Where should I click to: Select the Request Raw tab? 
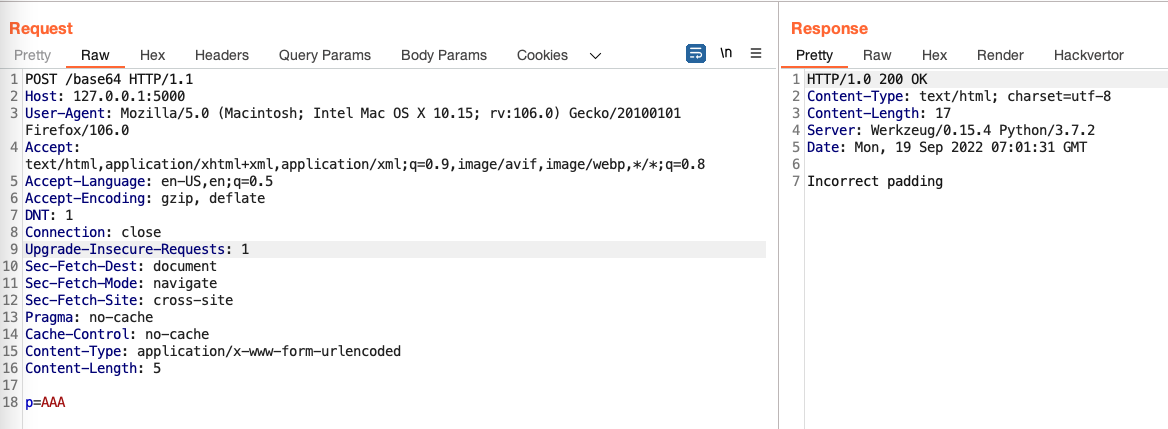[x=95, y=56]
